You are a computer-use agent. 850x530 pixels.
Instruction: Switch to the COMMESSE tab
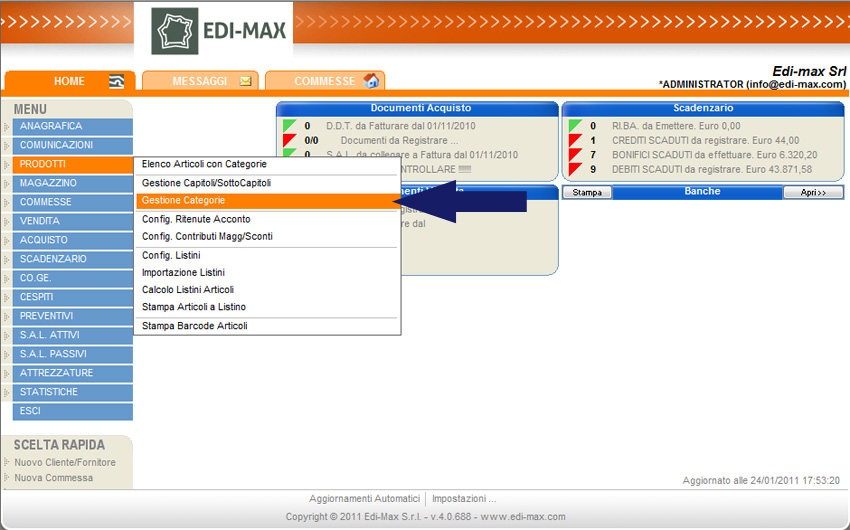click(x=324, y=81)
